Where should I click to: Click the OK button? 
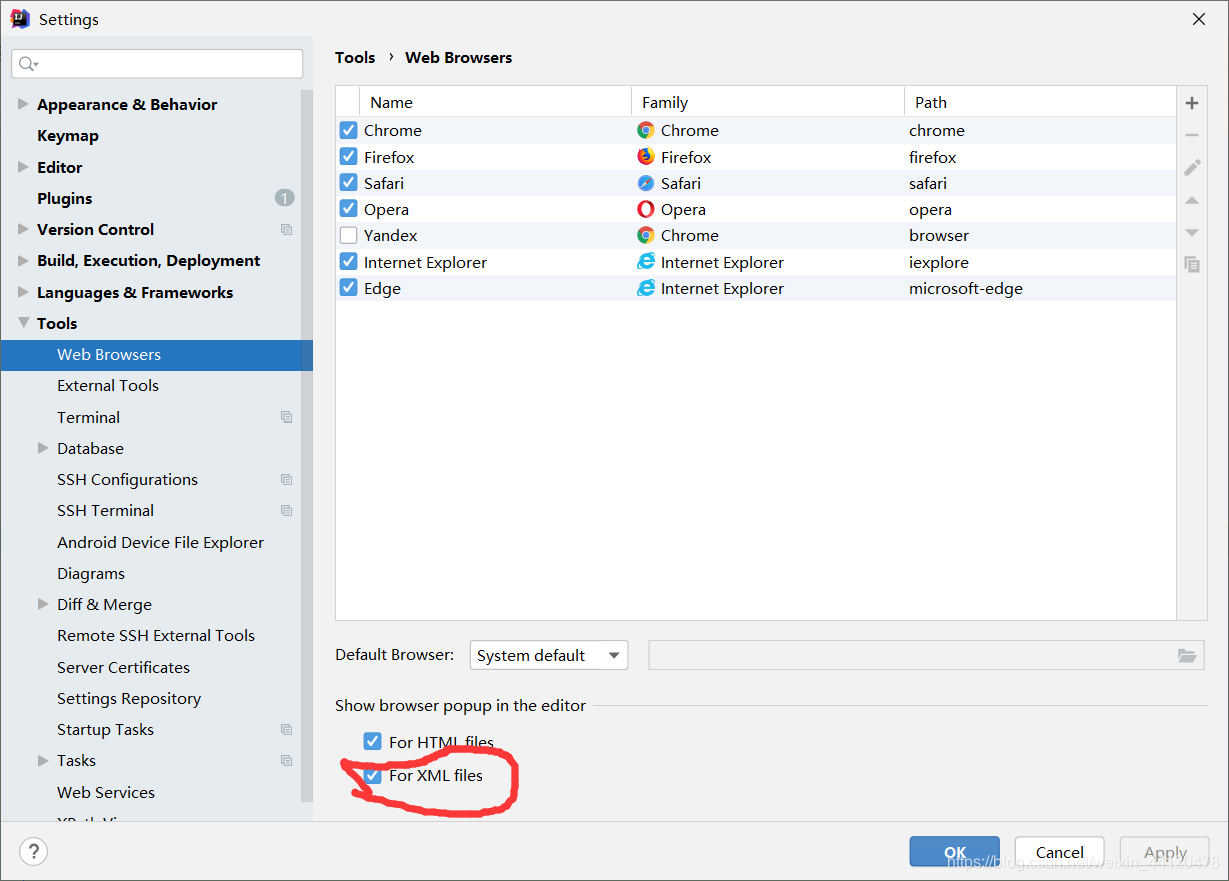[x=954, y=852]
